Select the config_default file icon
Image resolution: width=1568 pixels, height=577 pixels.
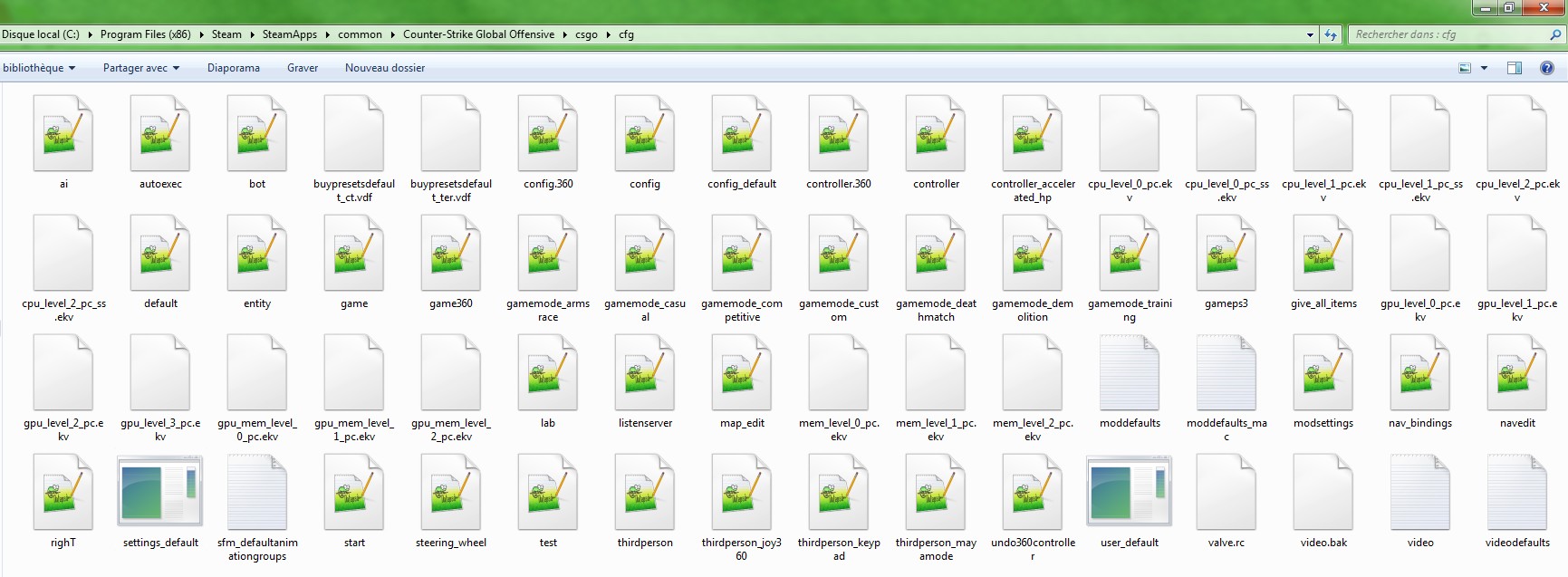(x=742, y=133)
